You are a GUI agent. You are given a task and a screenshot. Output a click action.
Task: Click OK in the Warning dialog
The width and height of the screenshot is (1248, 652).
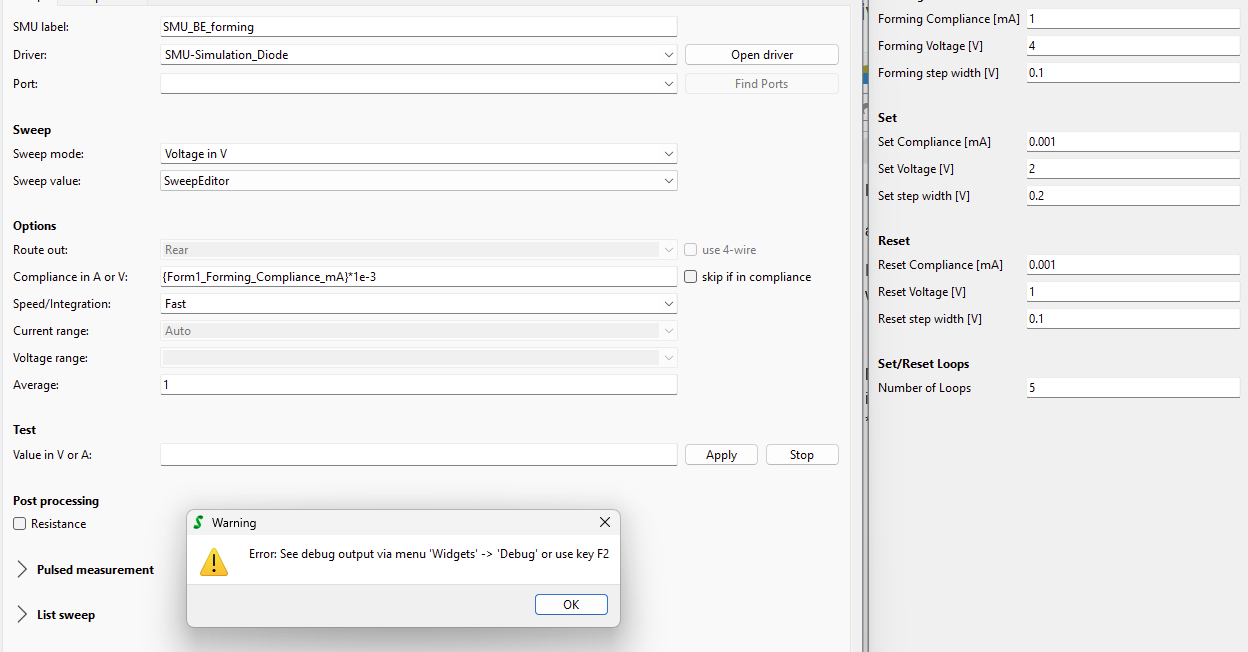pos(571,604)
